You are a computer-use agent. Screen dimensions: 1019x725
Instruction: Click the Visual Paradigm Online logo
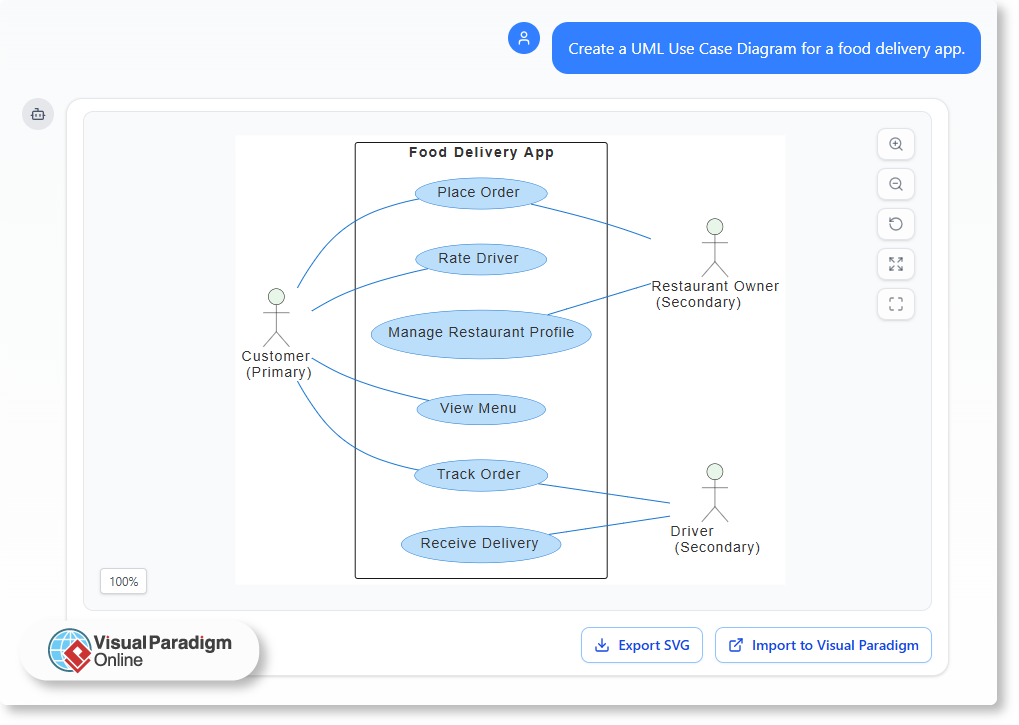[140, 649]
